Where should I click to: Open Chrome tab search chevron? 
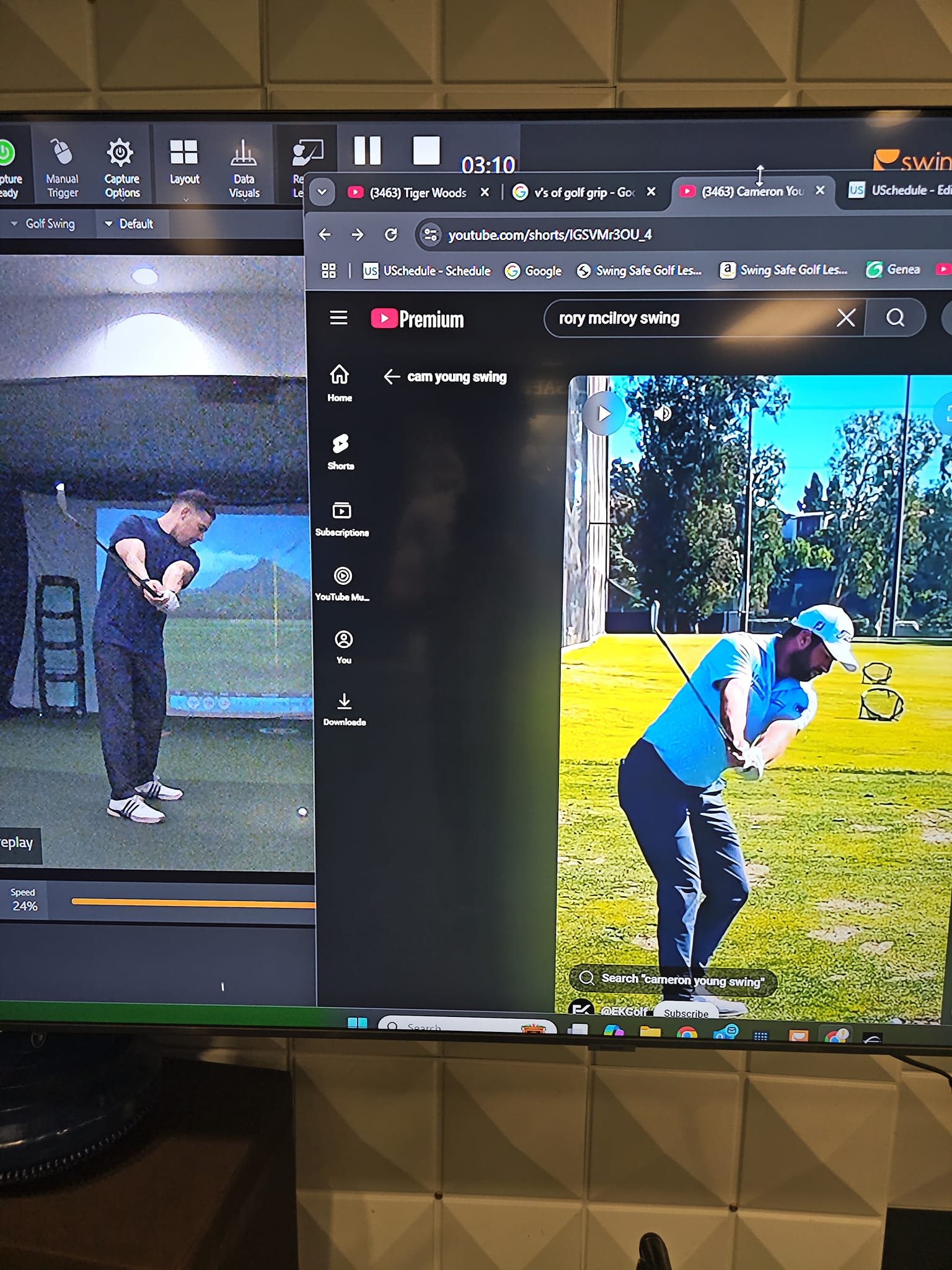tap(322, 192)
